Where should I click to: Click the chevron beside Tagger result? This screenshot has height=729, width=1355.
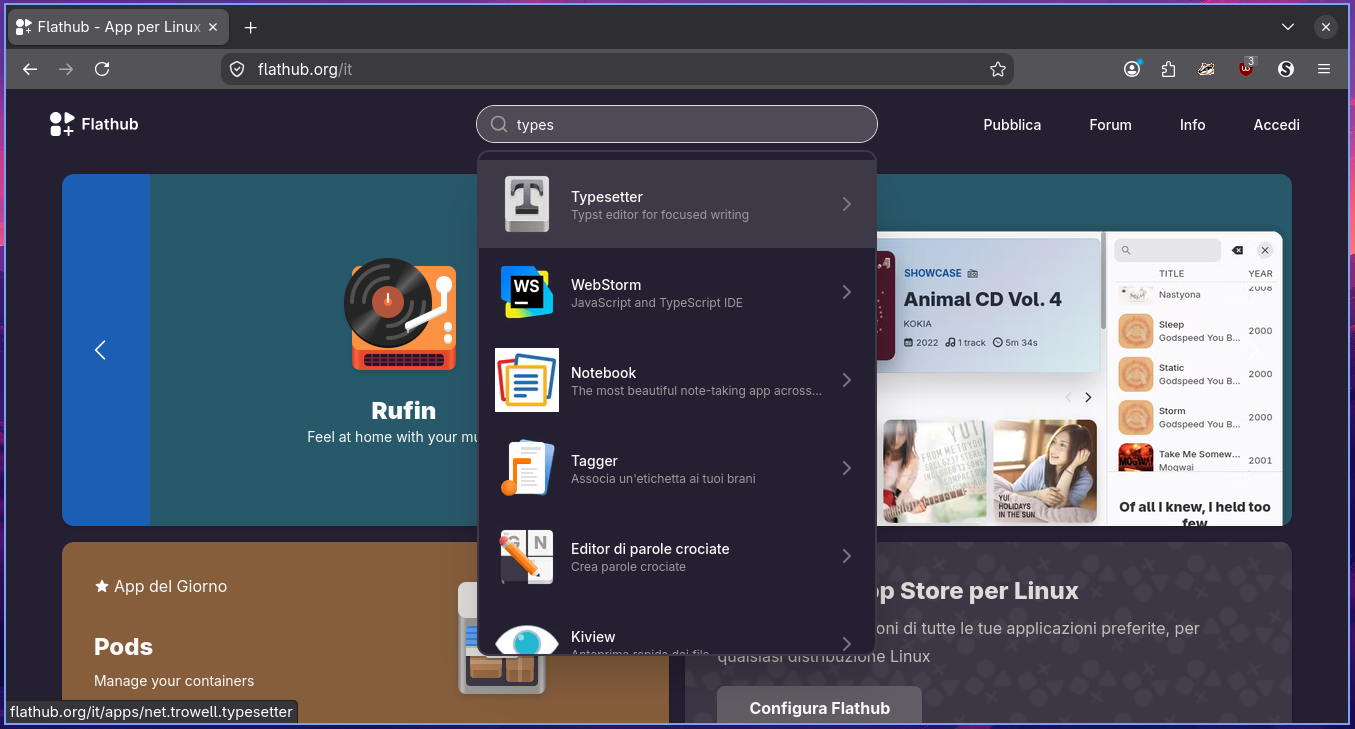(x=847, y=468)
